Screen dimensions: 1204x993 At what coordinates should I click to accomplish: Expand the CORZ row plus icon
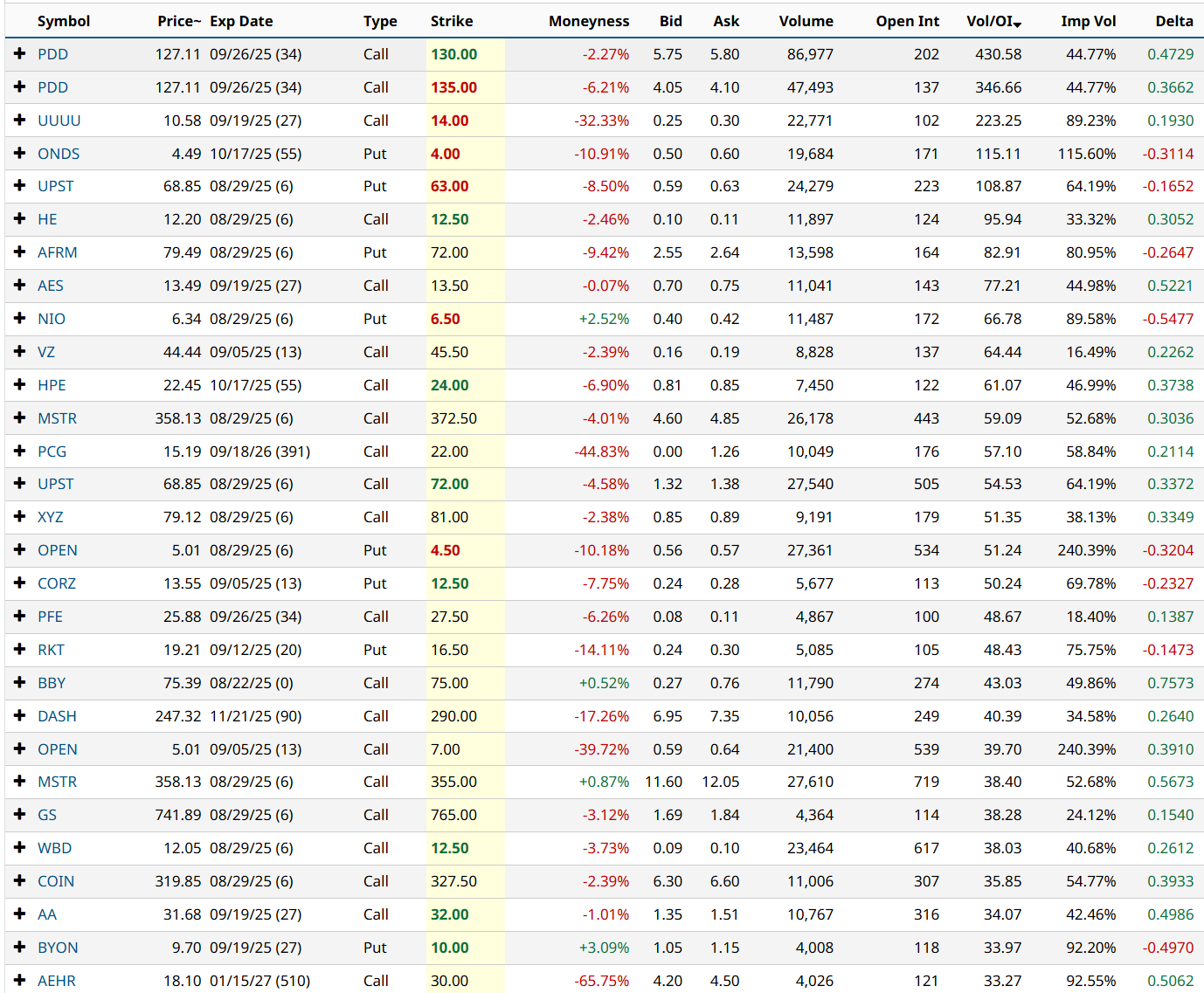(x=19, y=583)
